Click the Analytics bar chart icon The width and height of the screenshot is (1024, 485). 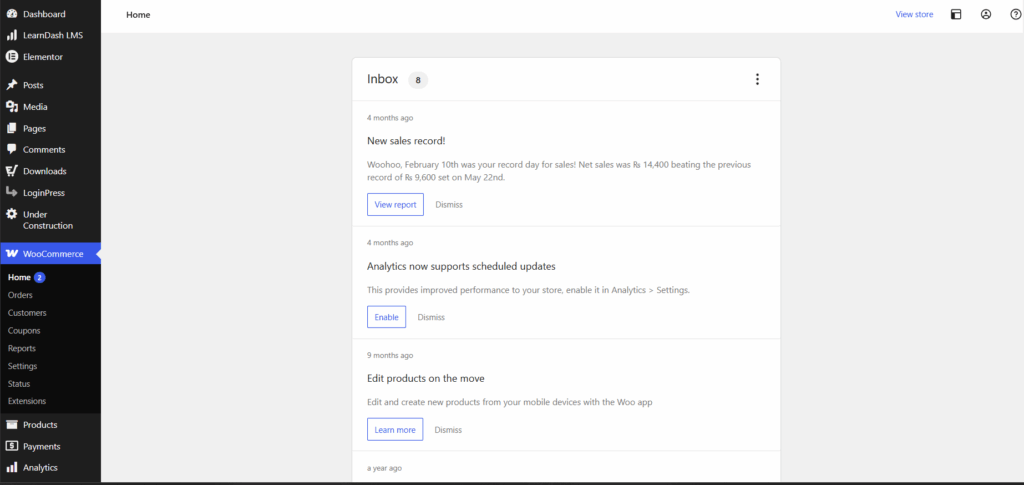11,467
